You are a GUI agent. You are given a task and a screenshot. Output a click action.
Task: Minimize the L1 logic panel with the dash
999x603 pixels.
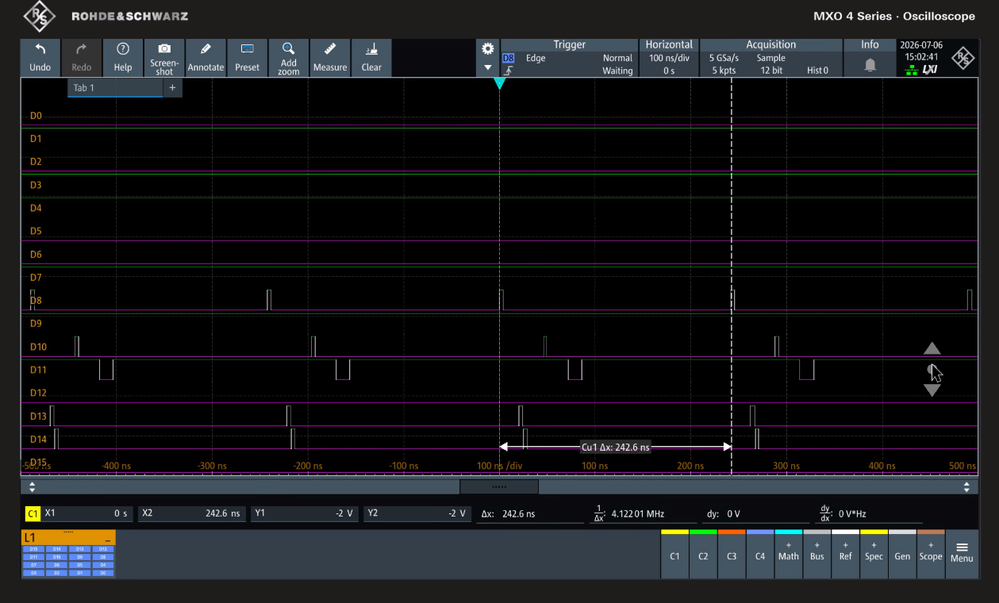coord(108,539)
